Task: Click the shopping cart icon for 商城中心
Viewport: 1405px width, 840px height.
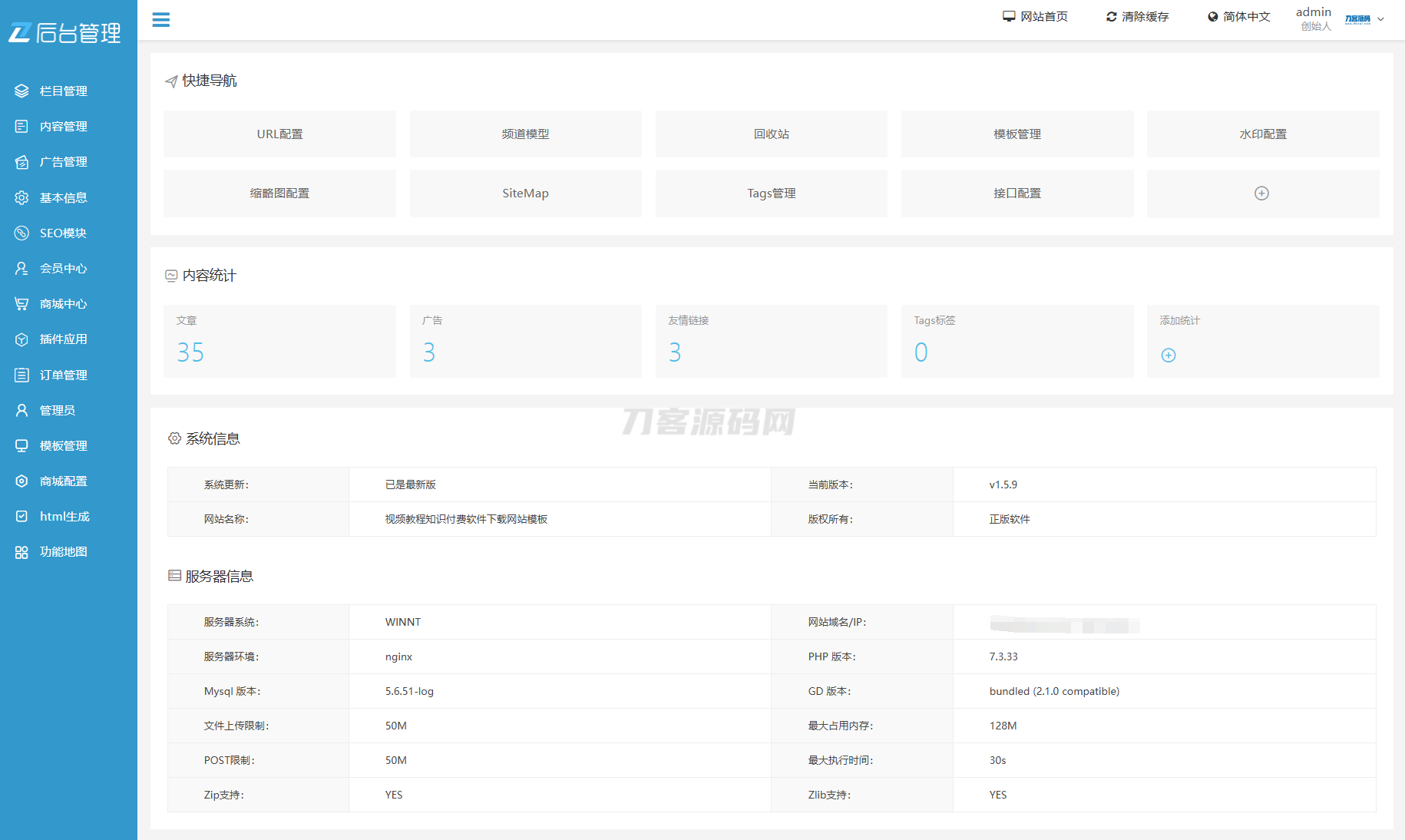Action: (21, 304)
